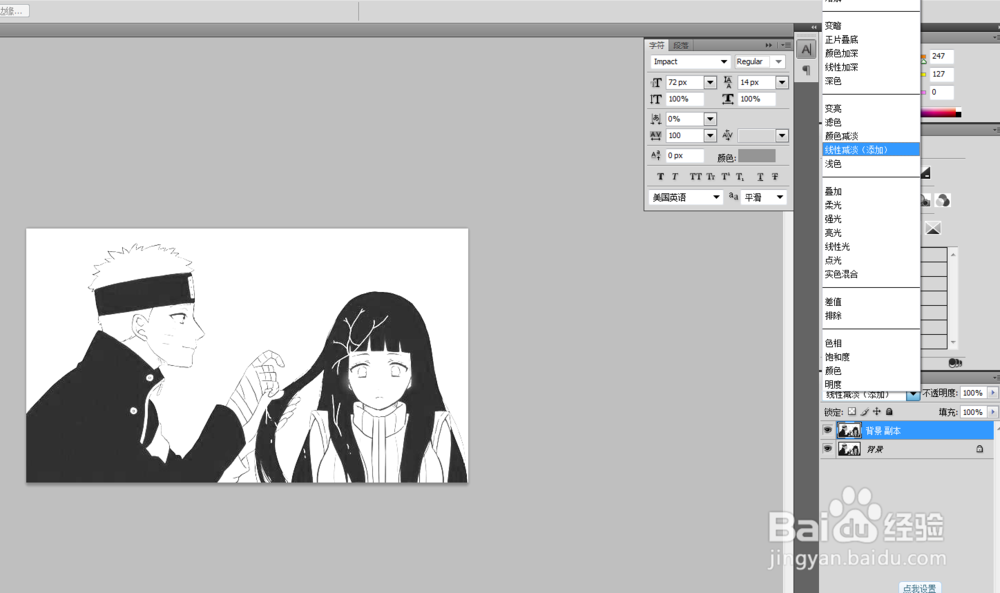Select the 背景 副本 layer thumbnail
This screenshot has width=1000, height=593.
pyautogui.click(x=849, y=430)
